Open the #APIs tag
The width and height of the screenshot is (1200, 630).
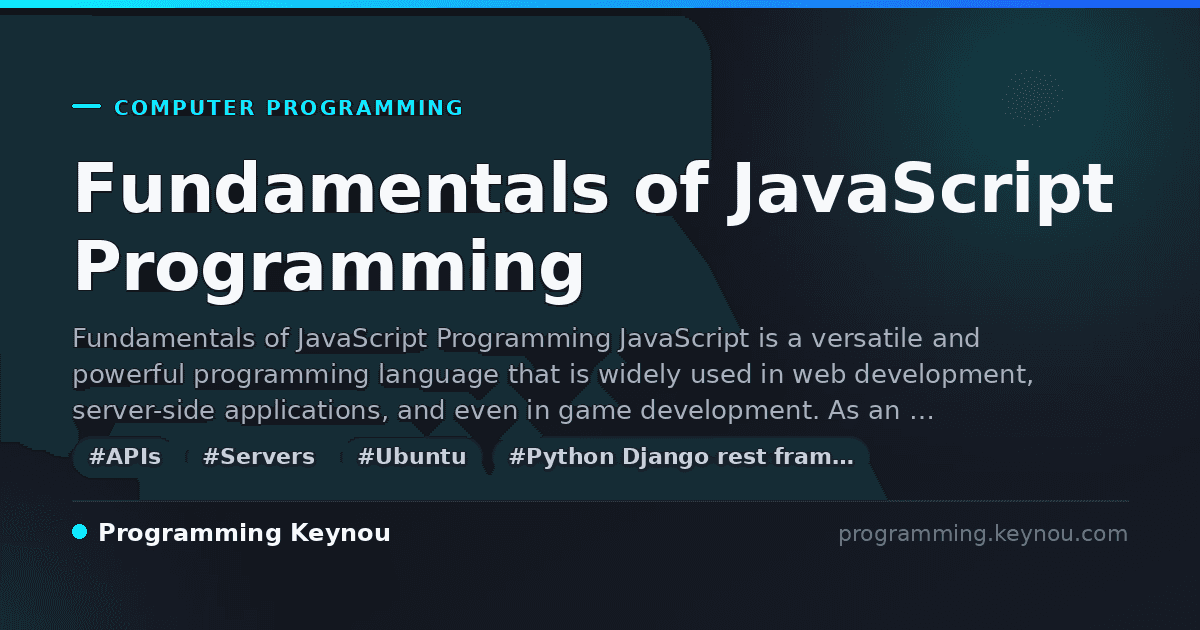tap(125, 457)
